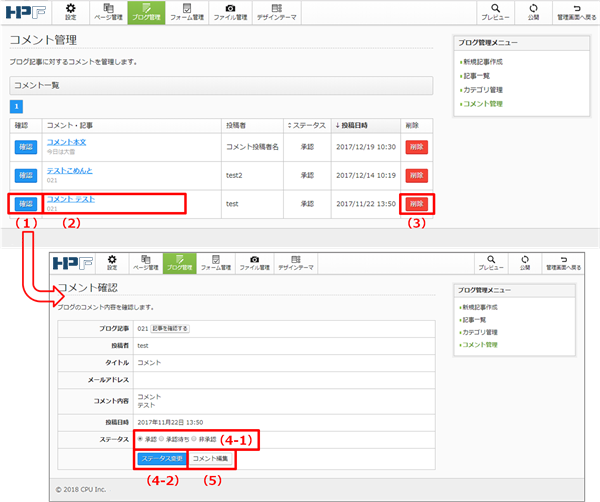Click ファイル管理 camera icon on コメント確認 screen
This screenshot has height=502, width=600.
[256, 264]
